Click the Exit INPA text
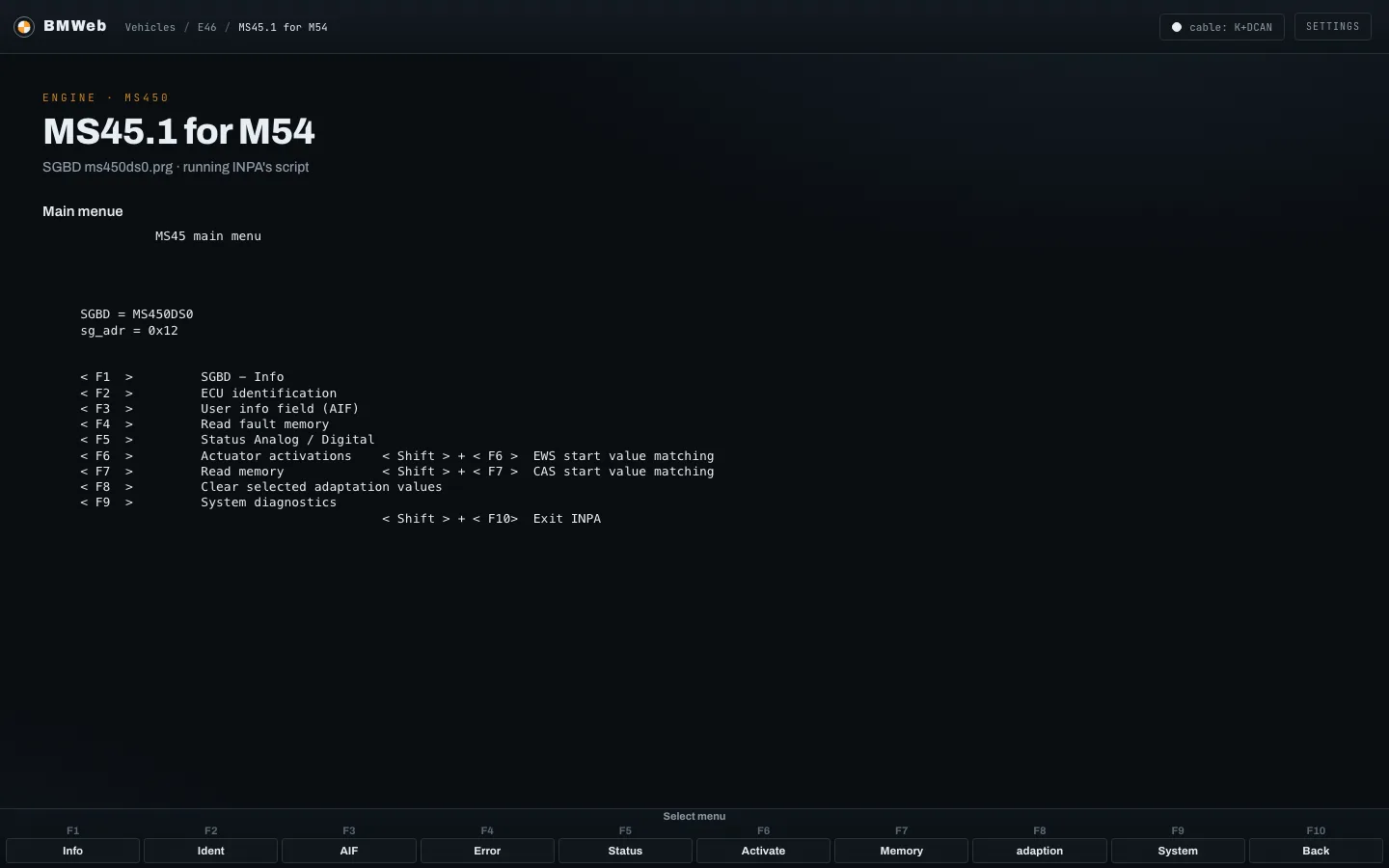1389x868 pixels. click(x=567, y=519)
